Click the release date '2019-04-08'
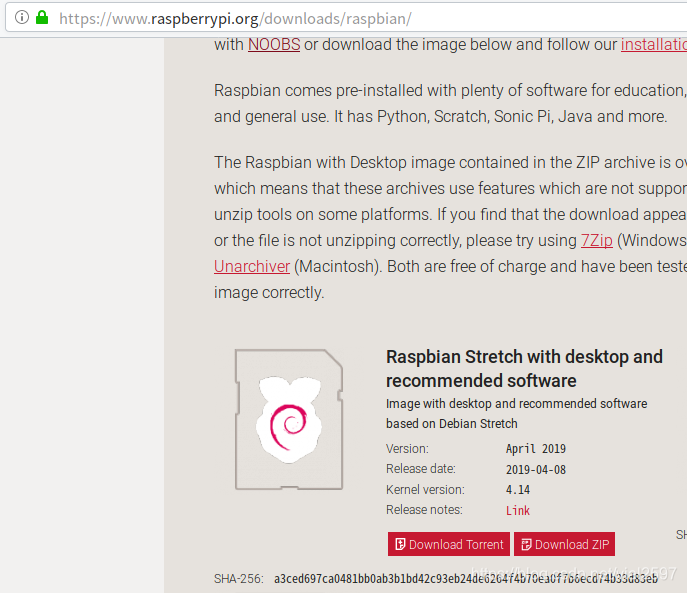Image resolution: width=687 pixels, height=593 pixels. pos(536,469)
